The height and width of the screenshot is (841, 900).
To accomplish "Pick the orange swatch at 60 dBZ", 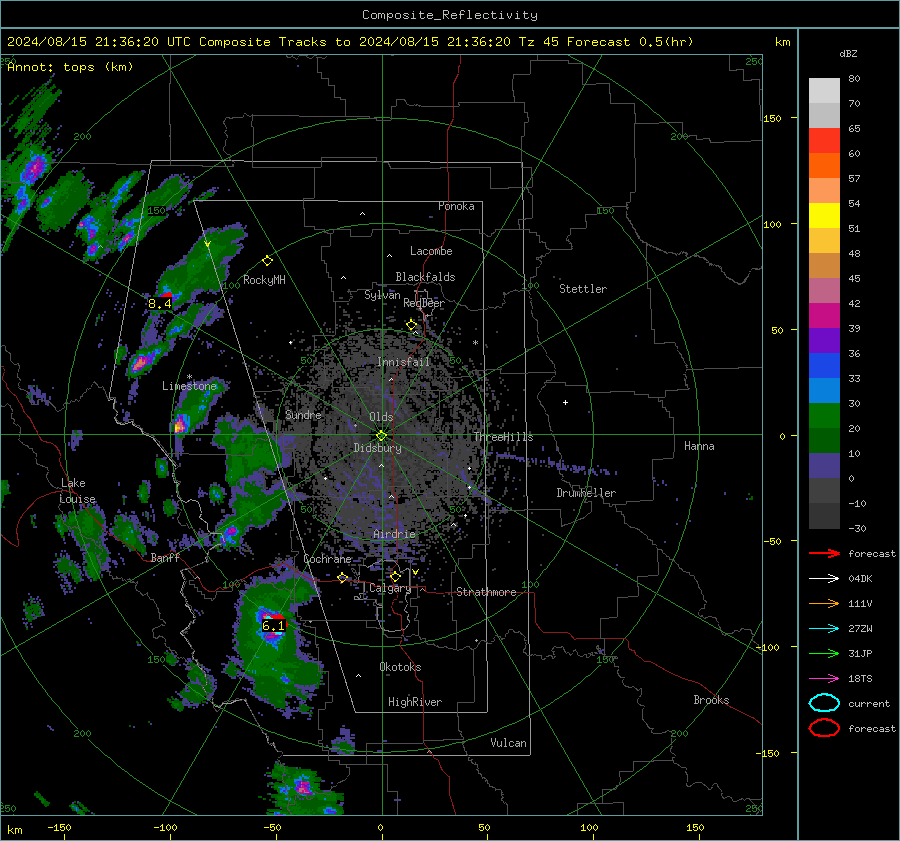I will [824, 166].
